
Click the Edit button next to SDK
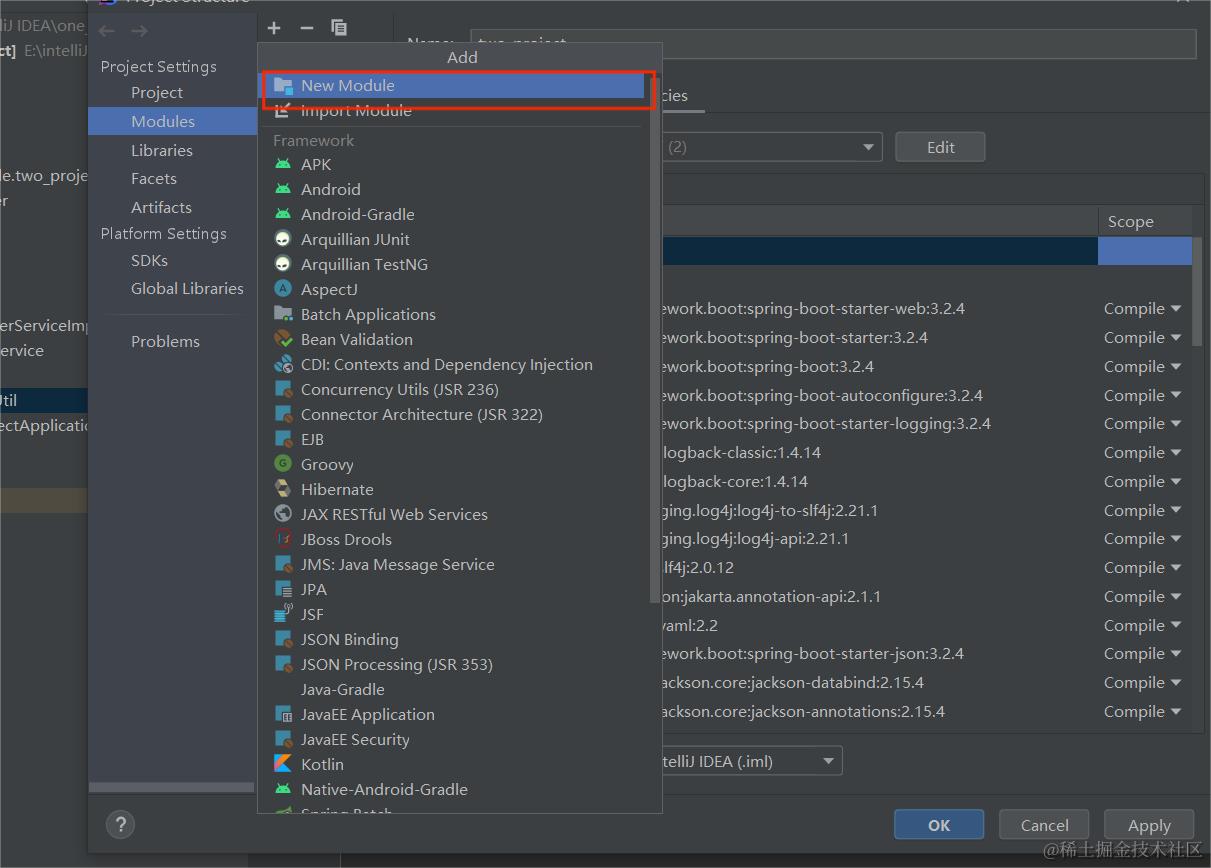tap(940, 147)
